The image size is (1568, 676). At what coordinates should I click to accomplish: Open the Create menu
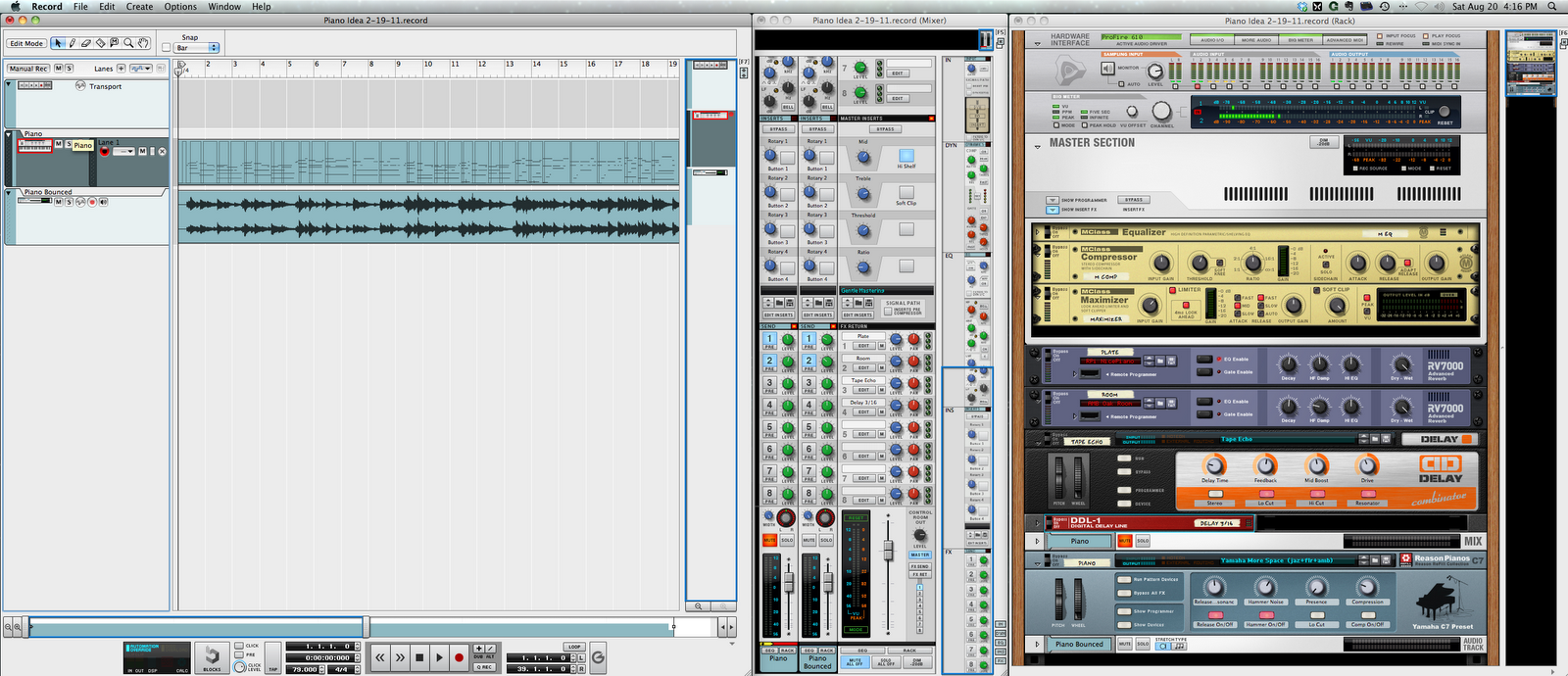click(139, 6)
